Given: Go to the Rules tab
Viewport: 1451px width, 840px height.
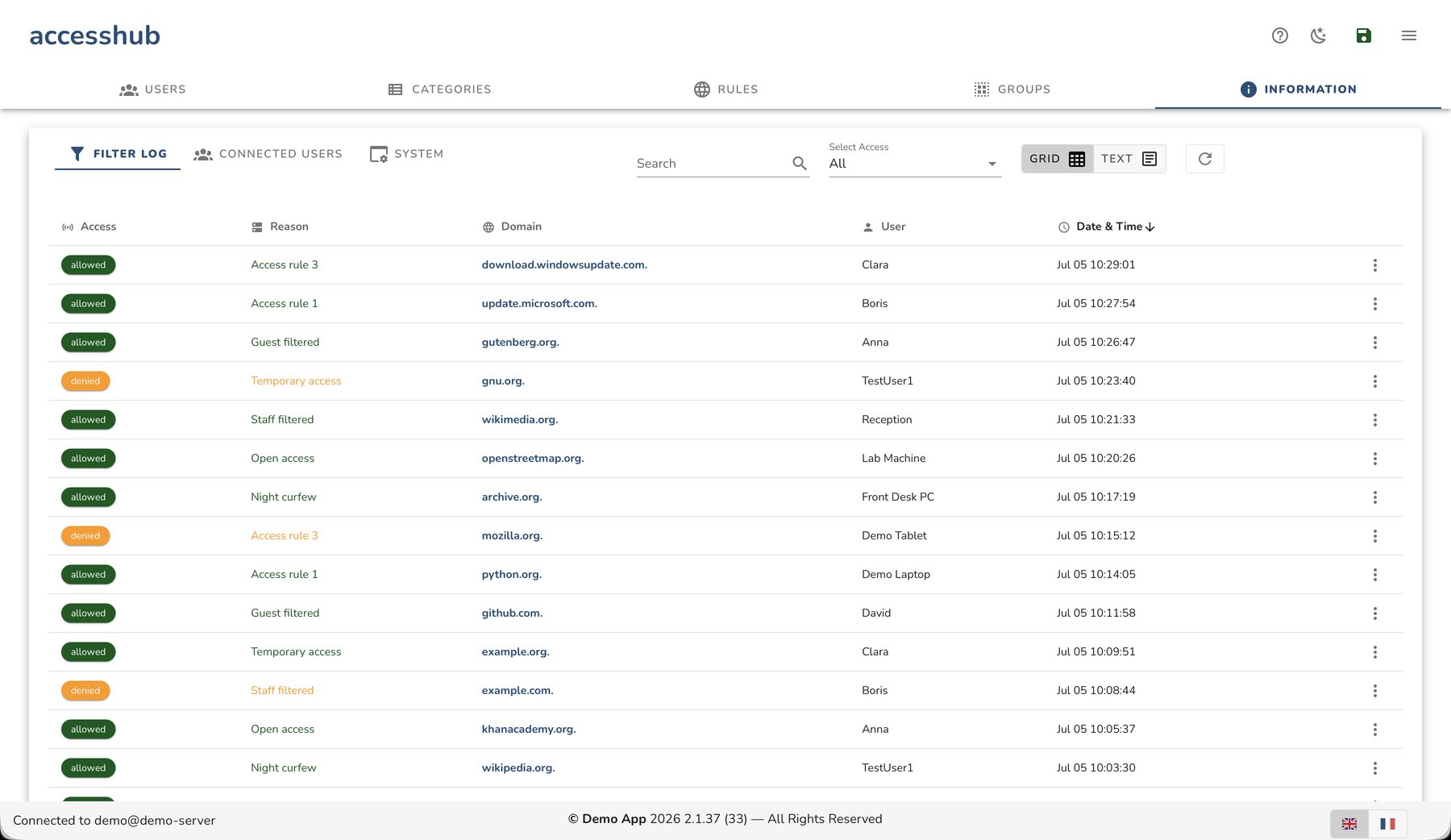Looking at the screenshot, I should 726,89.
